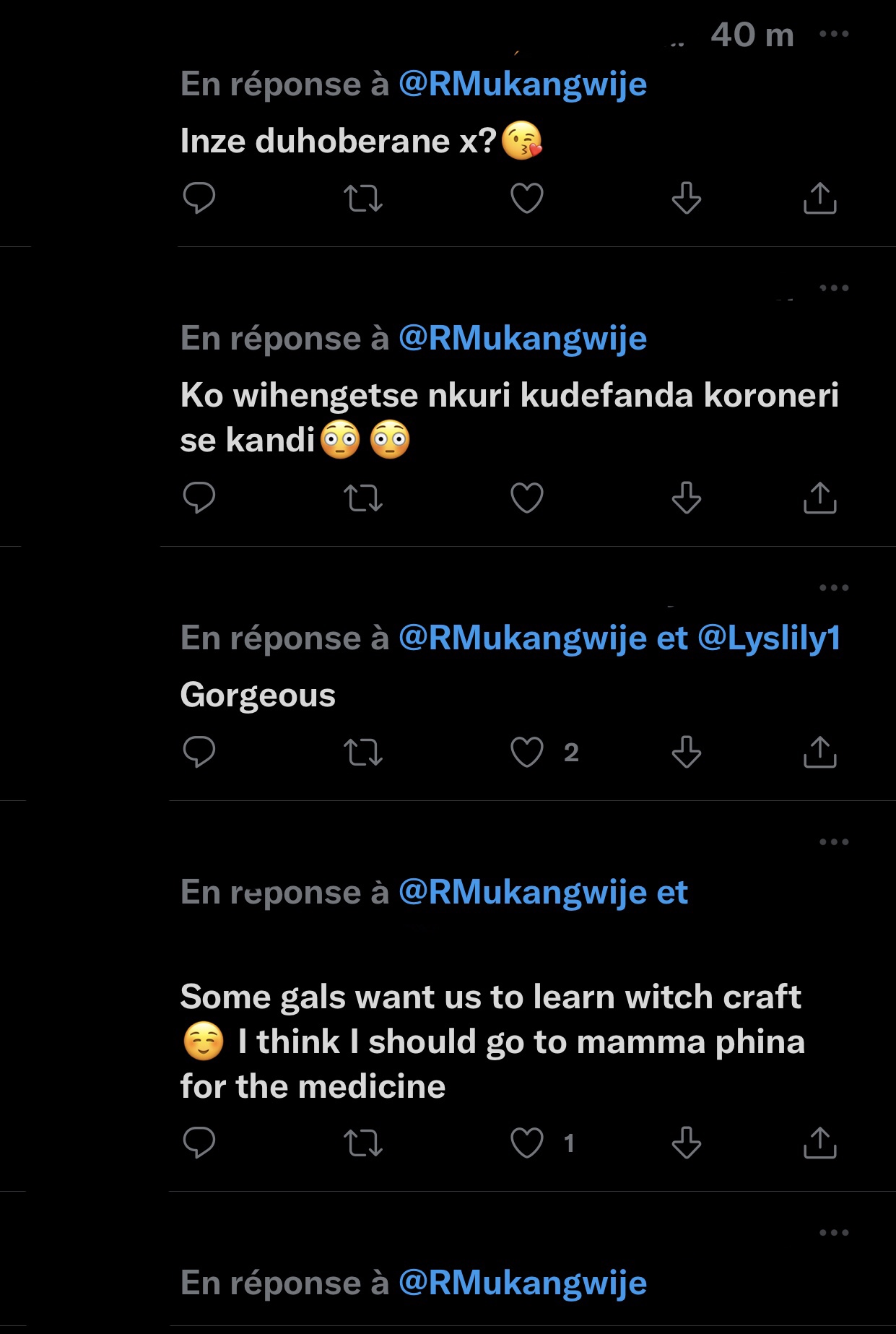
Task: Open more options for "witch craft" tweet
Action: tap(834, 841)
